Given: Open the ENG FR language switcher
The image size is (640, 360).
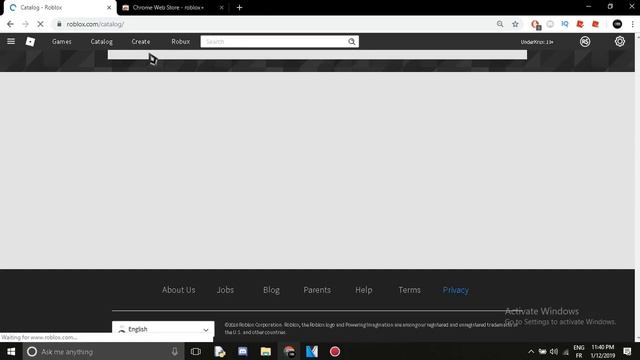Looking at the screenshot, I should coord(579,351).
